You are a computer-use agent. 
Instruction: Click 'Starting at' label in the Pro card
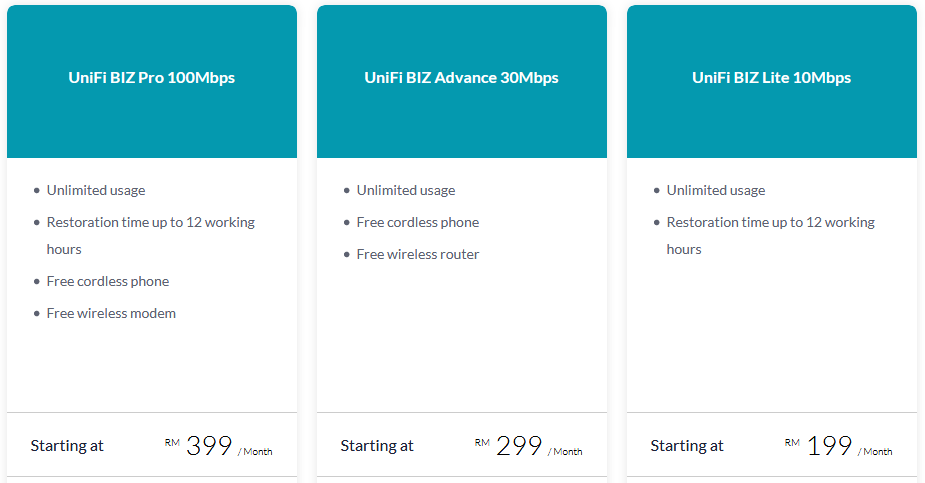(x=67, y=446)
